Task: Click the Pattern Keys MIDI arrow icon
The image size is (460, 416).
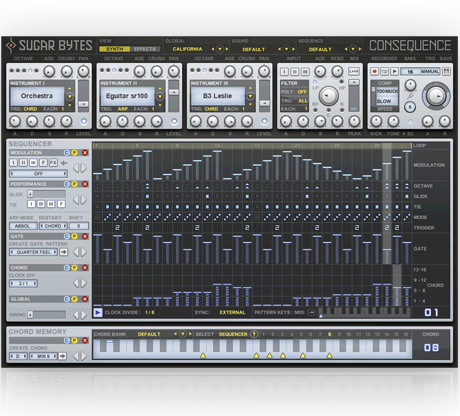Action: coord(311,313)
